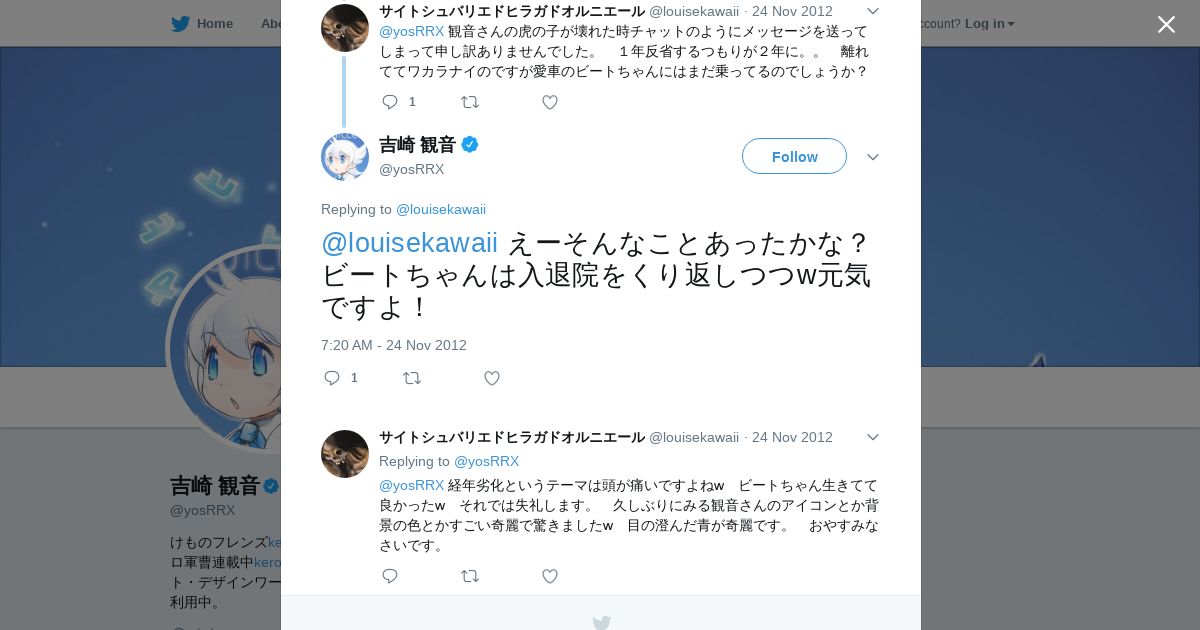Click the verified badge next to 吉崎 観音
This screenshot has width=1200, height=630.
(x=470, y=145)
